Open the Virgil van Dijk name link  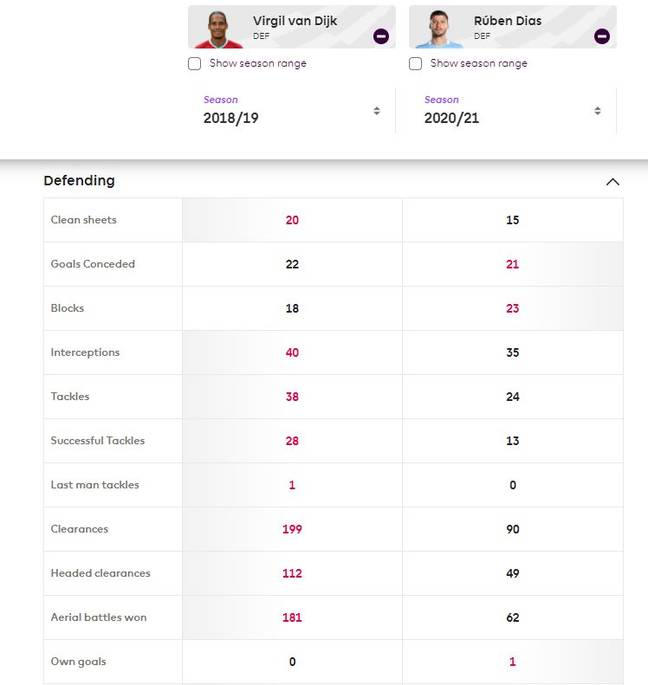pos(295,21)
